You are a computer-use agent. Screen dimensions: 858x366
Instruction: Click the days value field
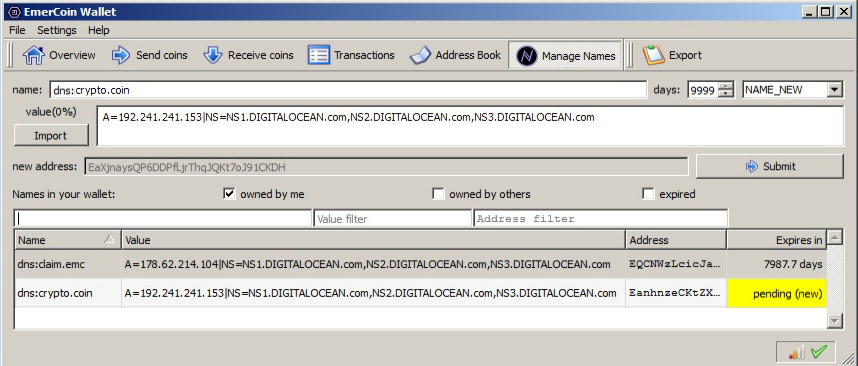[703, 90]
